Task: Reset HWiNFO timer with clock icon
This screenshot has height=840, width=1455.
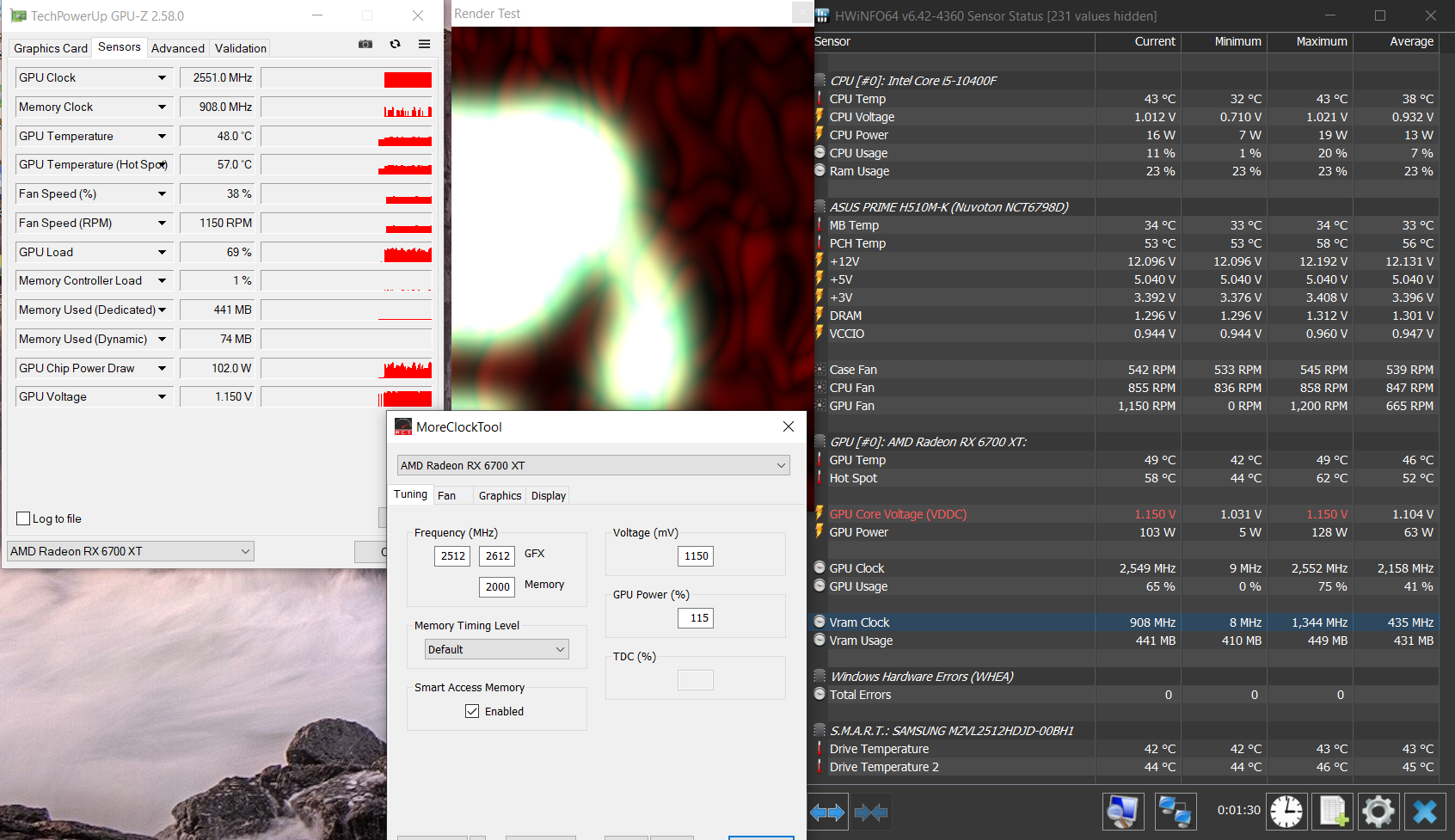Action: [1286, 811]
